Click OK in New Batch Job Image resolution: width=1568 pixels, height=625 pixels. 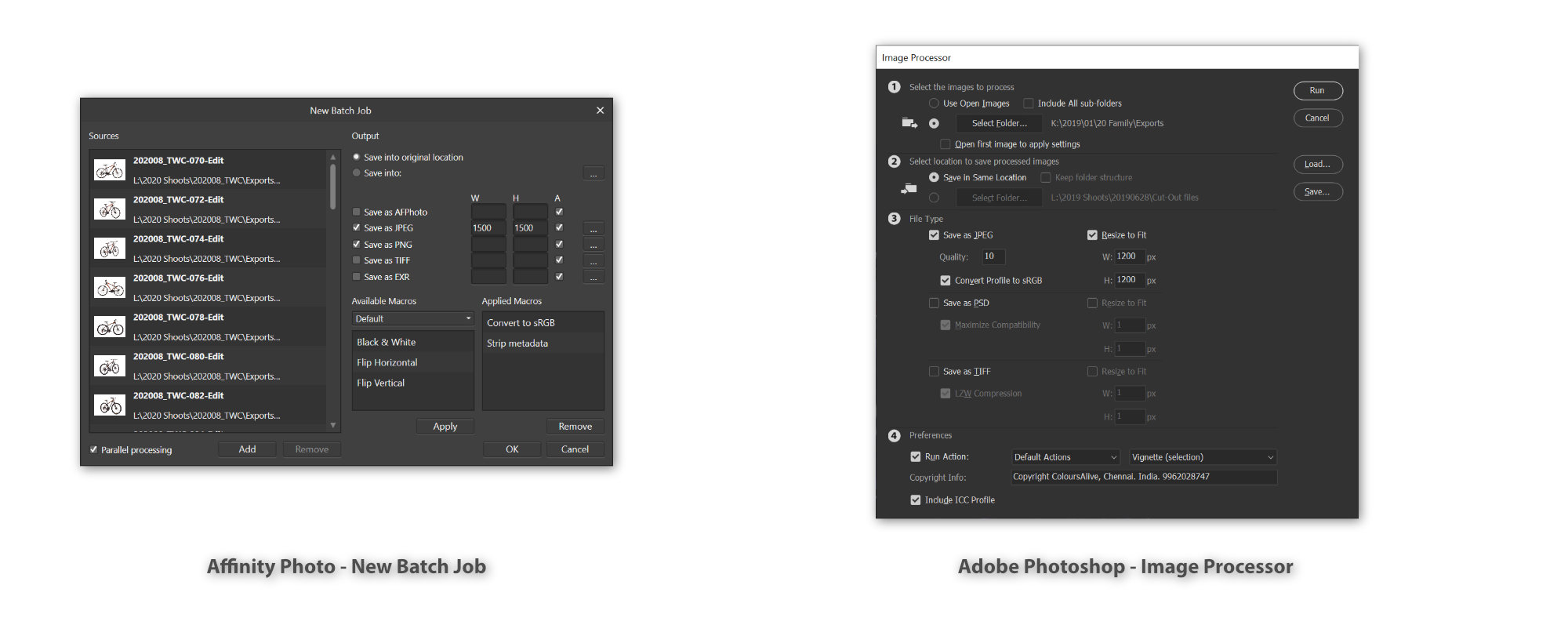pyautogui.click(x=512, y=449)
